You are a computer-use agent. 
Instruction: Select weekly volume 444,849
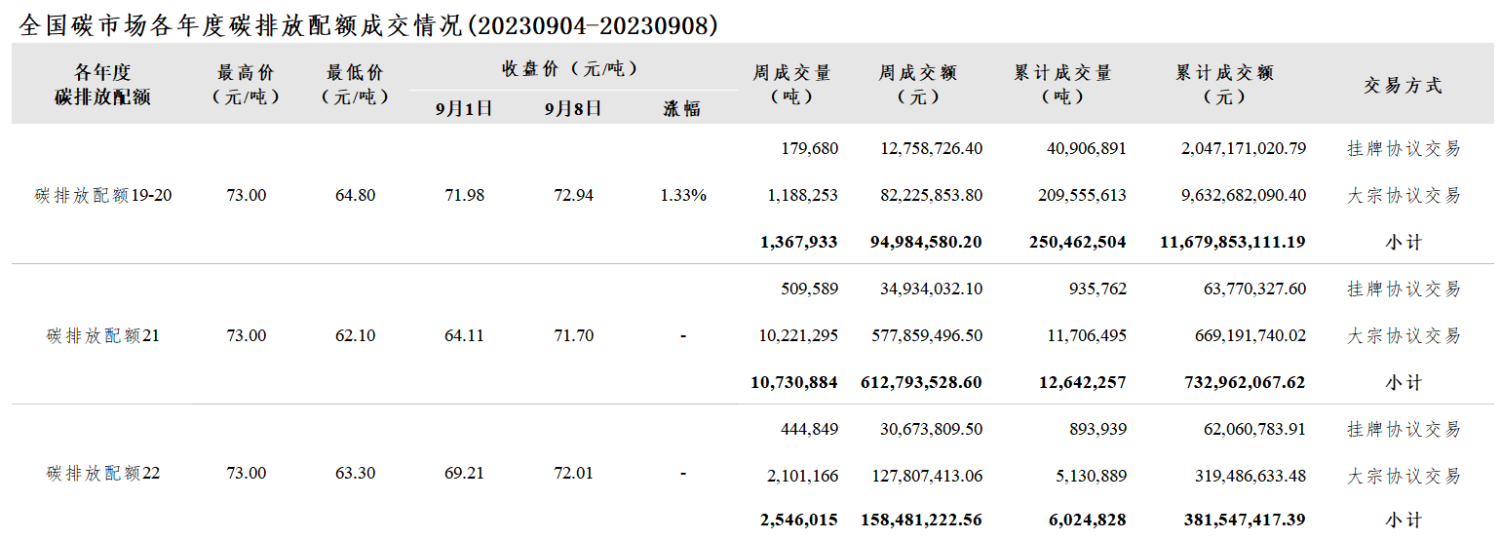[809, 429]
